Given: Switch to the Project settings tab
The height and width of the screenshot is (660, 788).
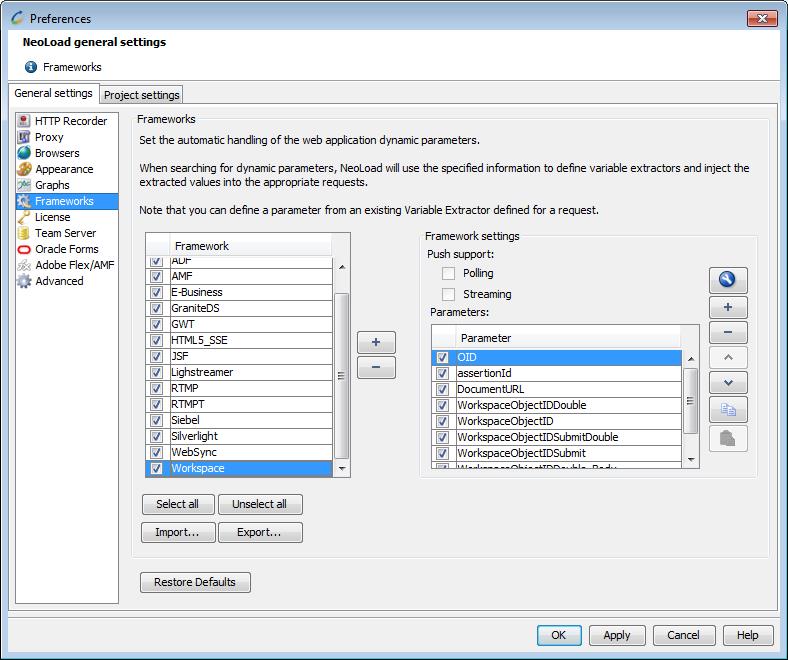Looking at the screenshot, I should [142, 95].
